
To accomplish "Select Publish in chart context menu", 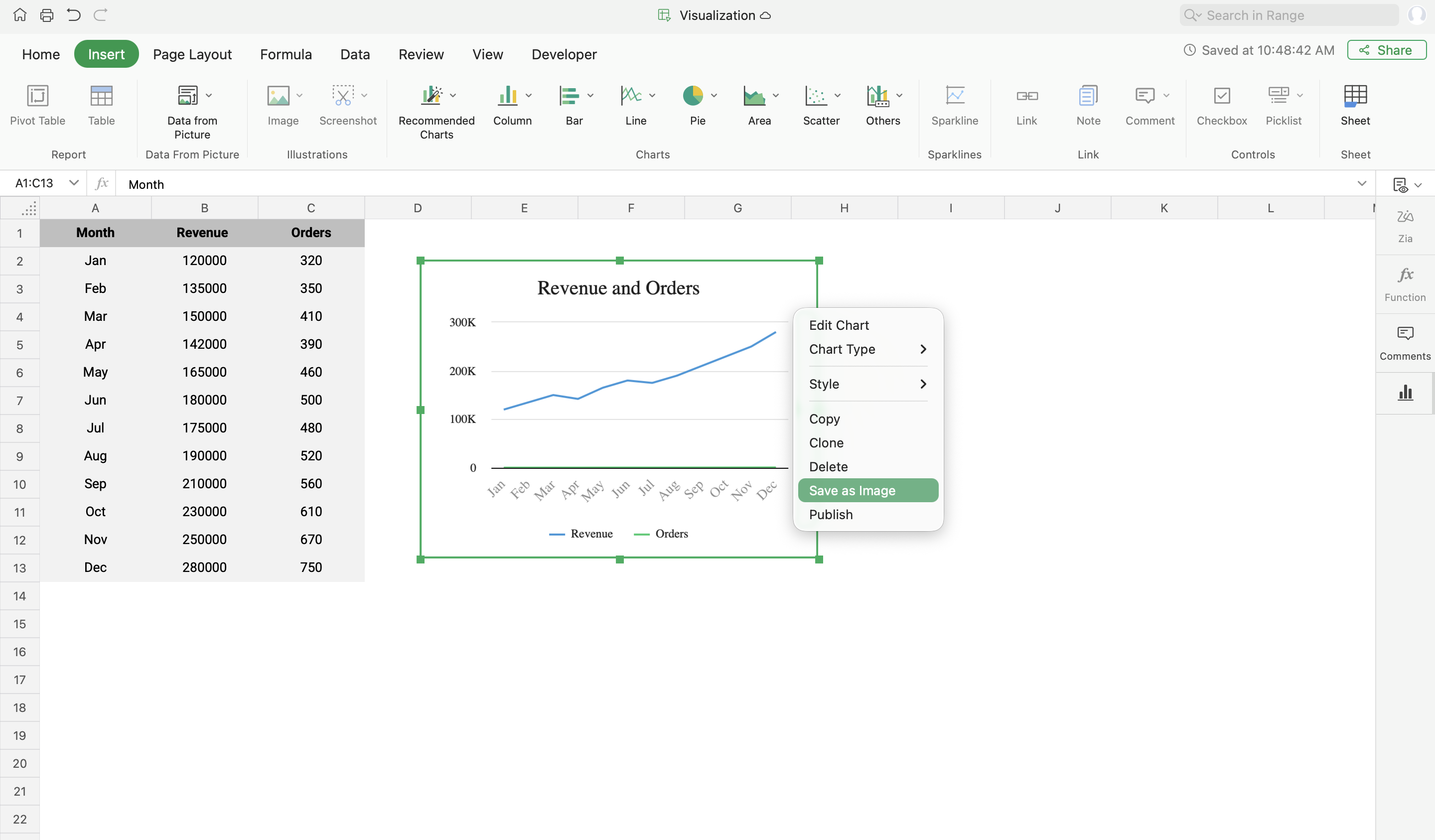I will (831, 514).
